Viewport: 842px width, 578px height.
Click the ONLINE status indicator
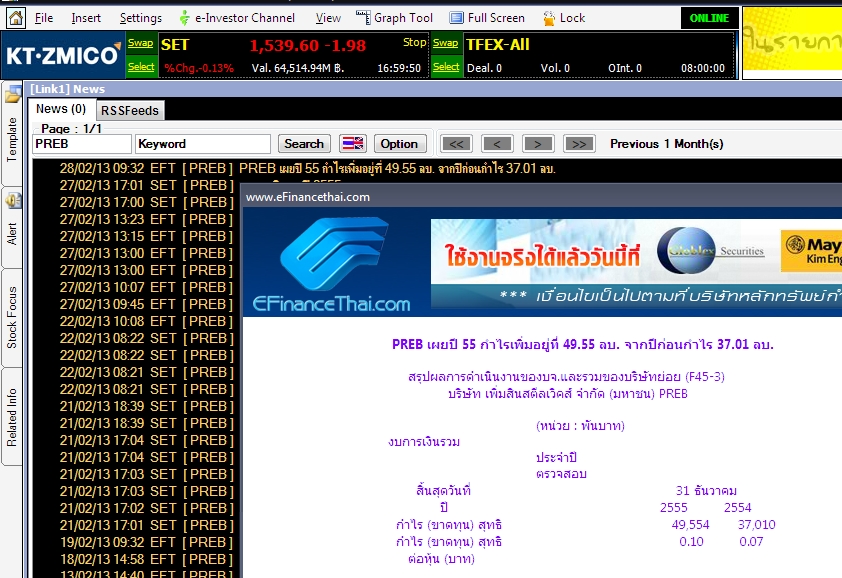point(709,18)
